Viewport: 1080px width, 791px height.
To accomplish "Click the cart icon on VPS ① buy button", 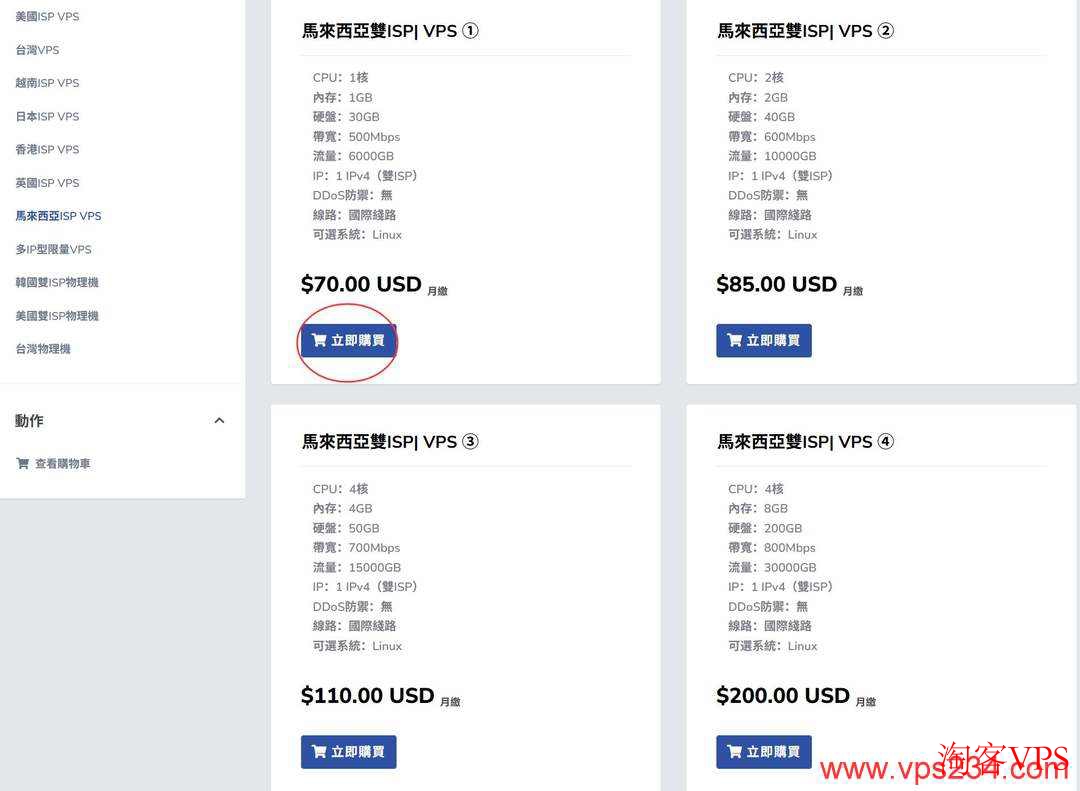I will pos(318,339).
